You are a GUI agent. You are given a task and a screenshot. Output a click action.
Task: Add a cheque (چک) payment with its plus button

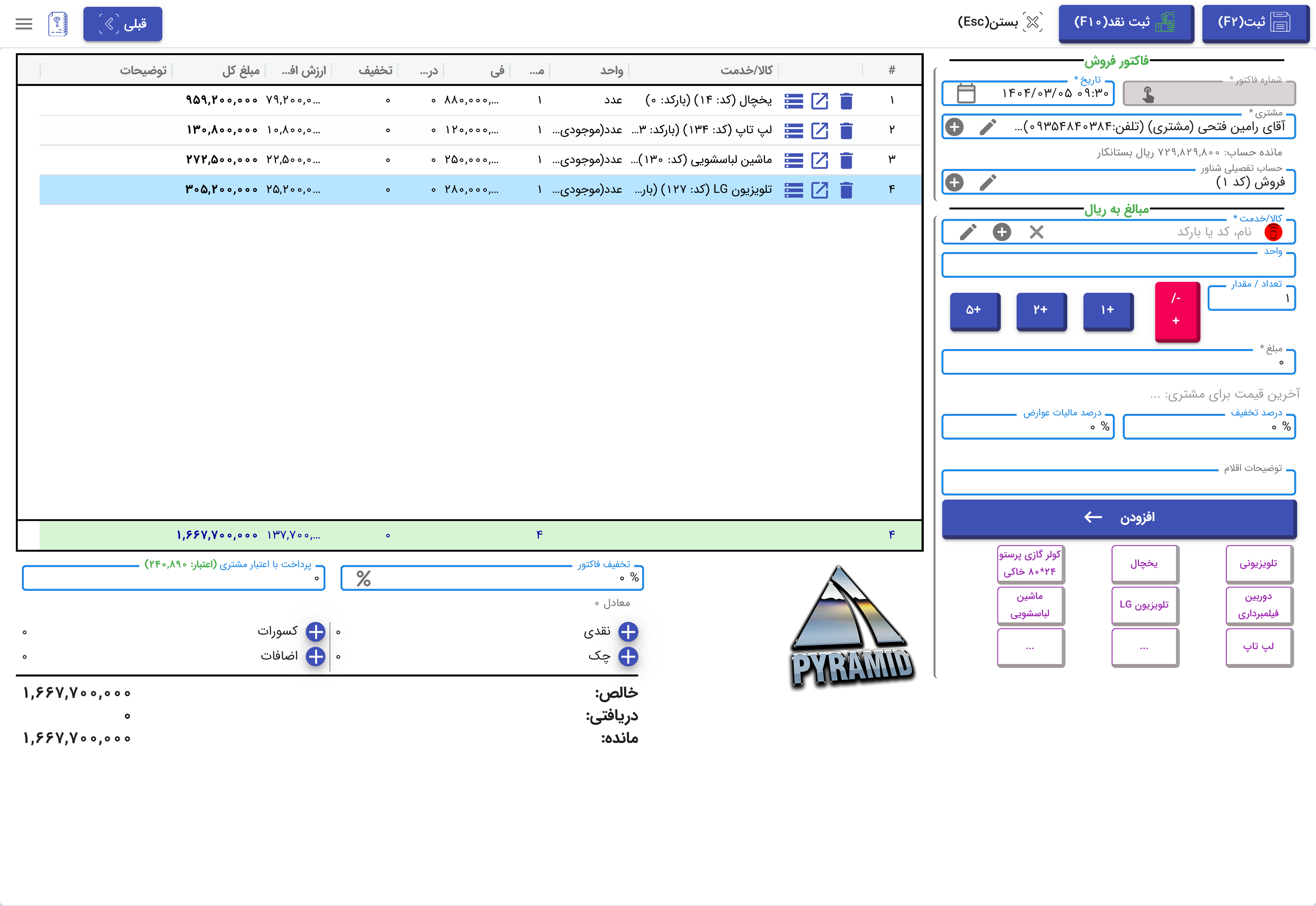pyautogui.click(x=628, y=656)
